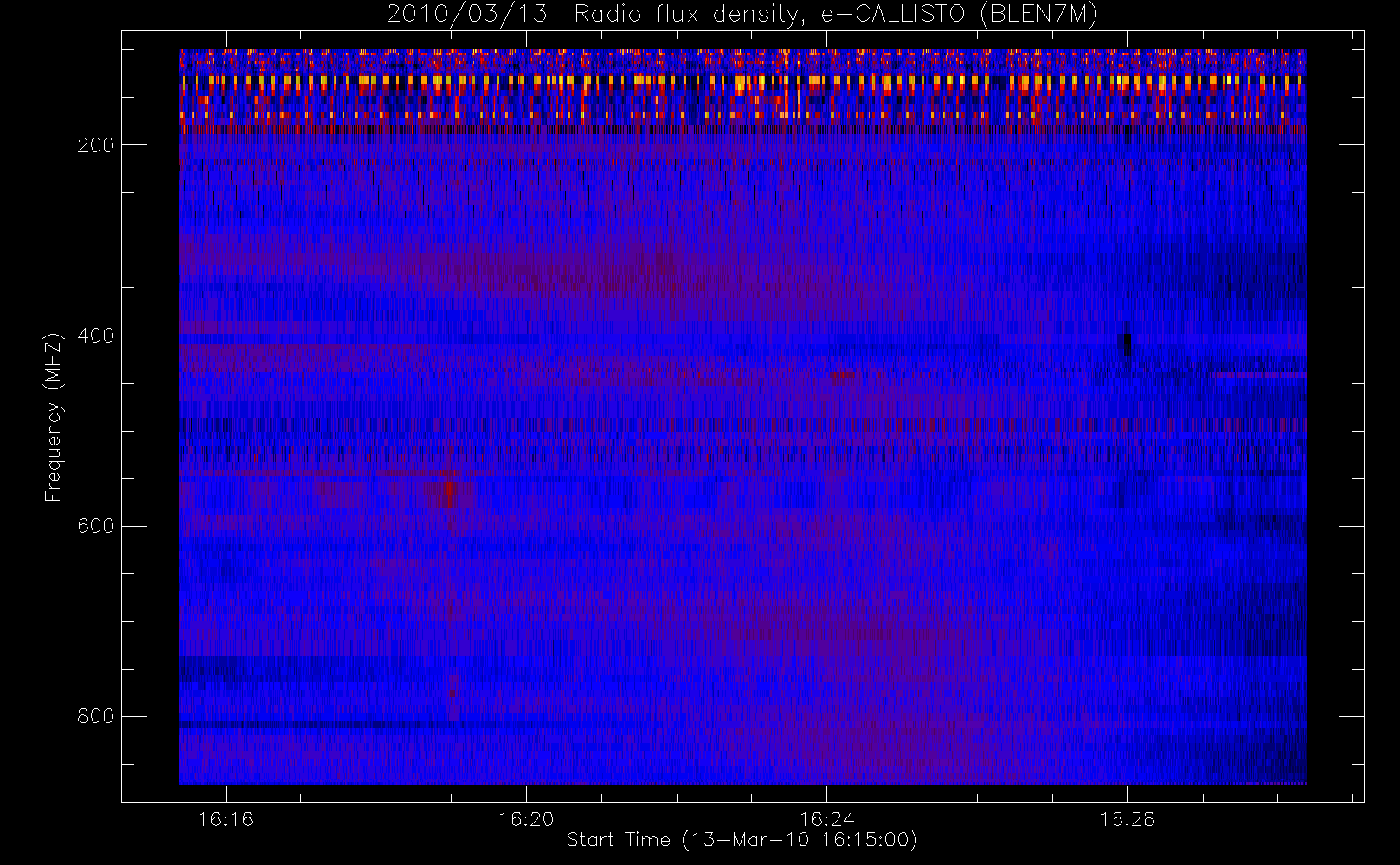Click the 16:20 time tick label
The image size is (1400, 865).
[526, 819]
